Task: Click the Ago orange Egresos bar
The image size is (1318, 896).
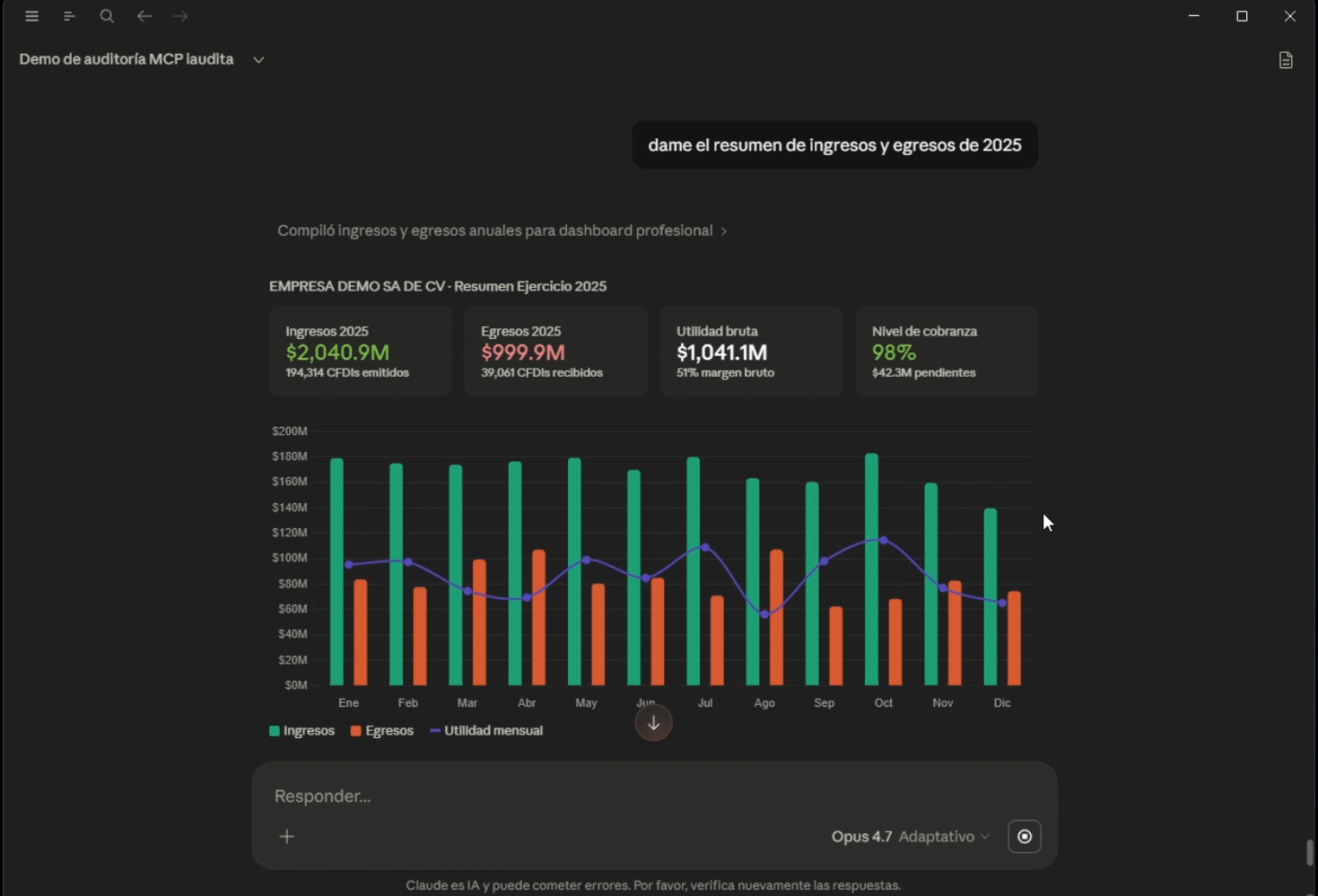Action: [x=776, y=618]
